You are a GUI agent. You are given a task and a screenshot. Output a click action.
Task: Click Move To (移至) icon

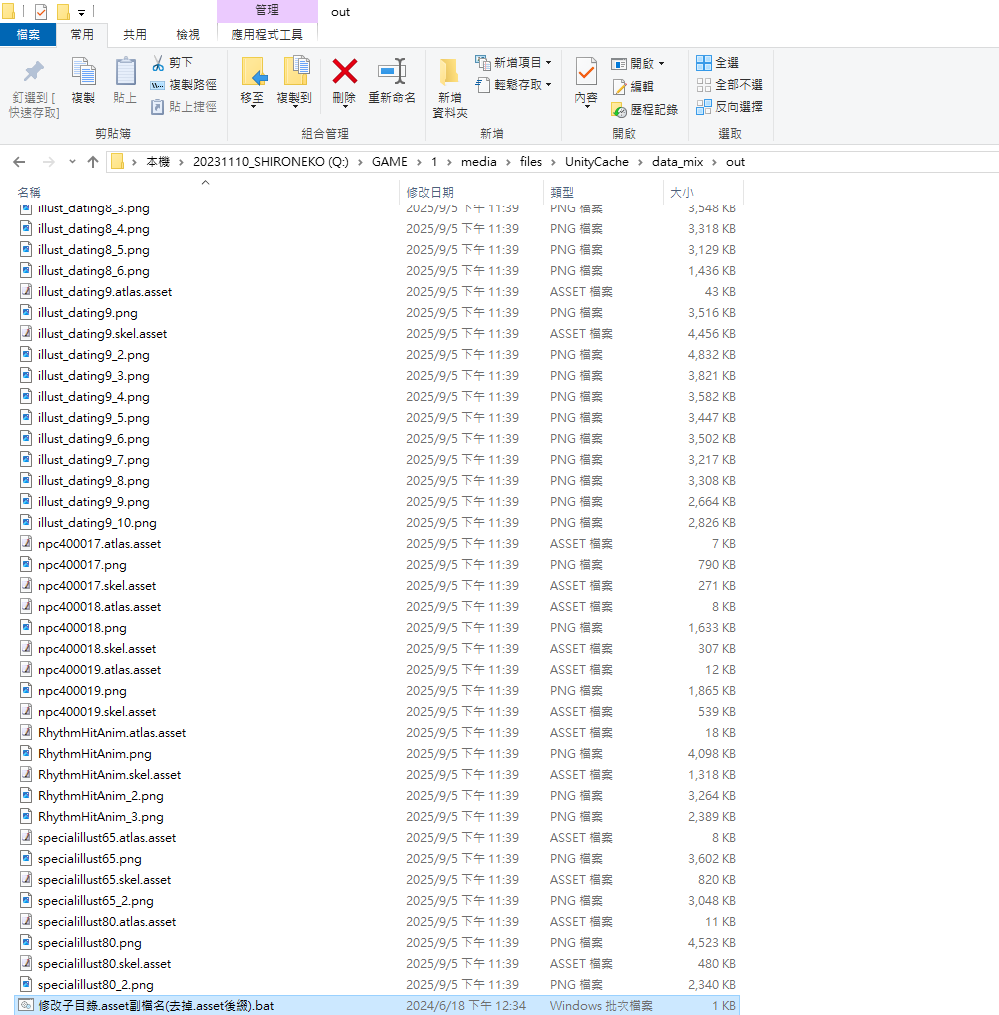[x=253, y=72]
